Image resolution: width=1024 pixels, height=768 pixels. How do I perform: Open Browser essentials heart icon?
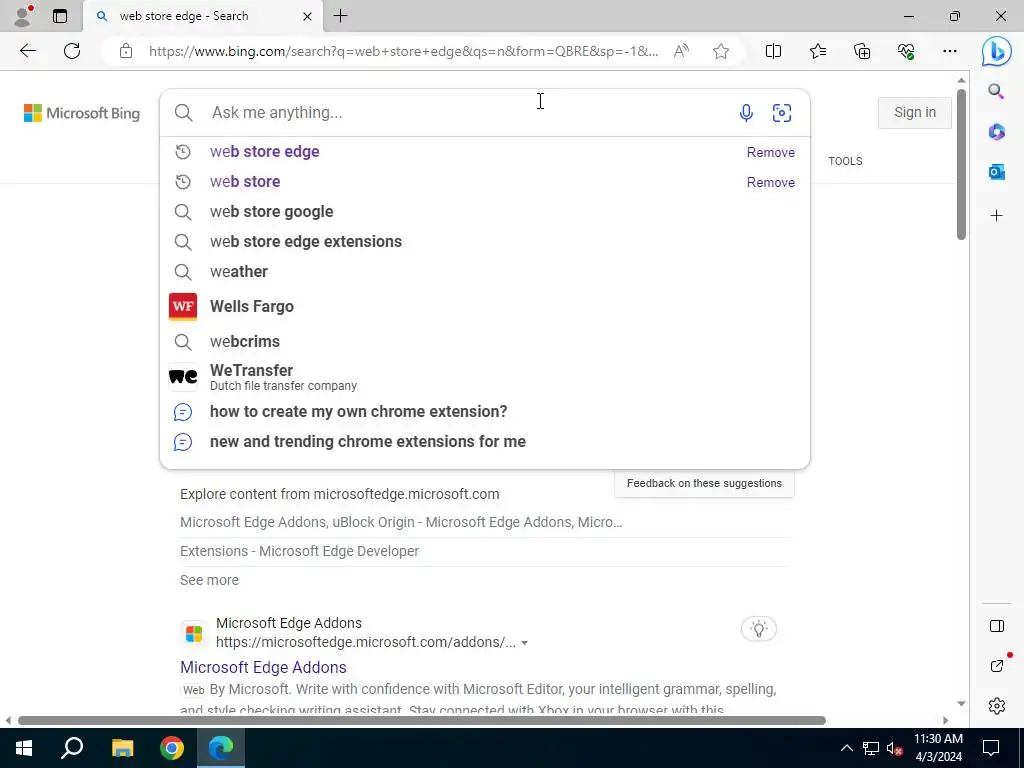[x=906, y=51]
